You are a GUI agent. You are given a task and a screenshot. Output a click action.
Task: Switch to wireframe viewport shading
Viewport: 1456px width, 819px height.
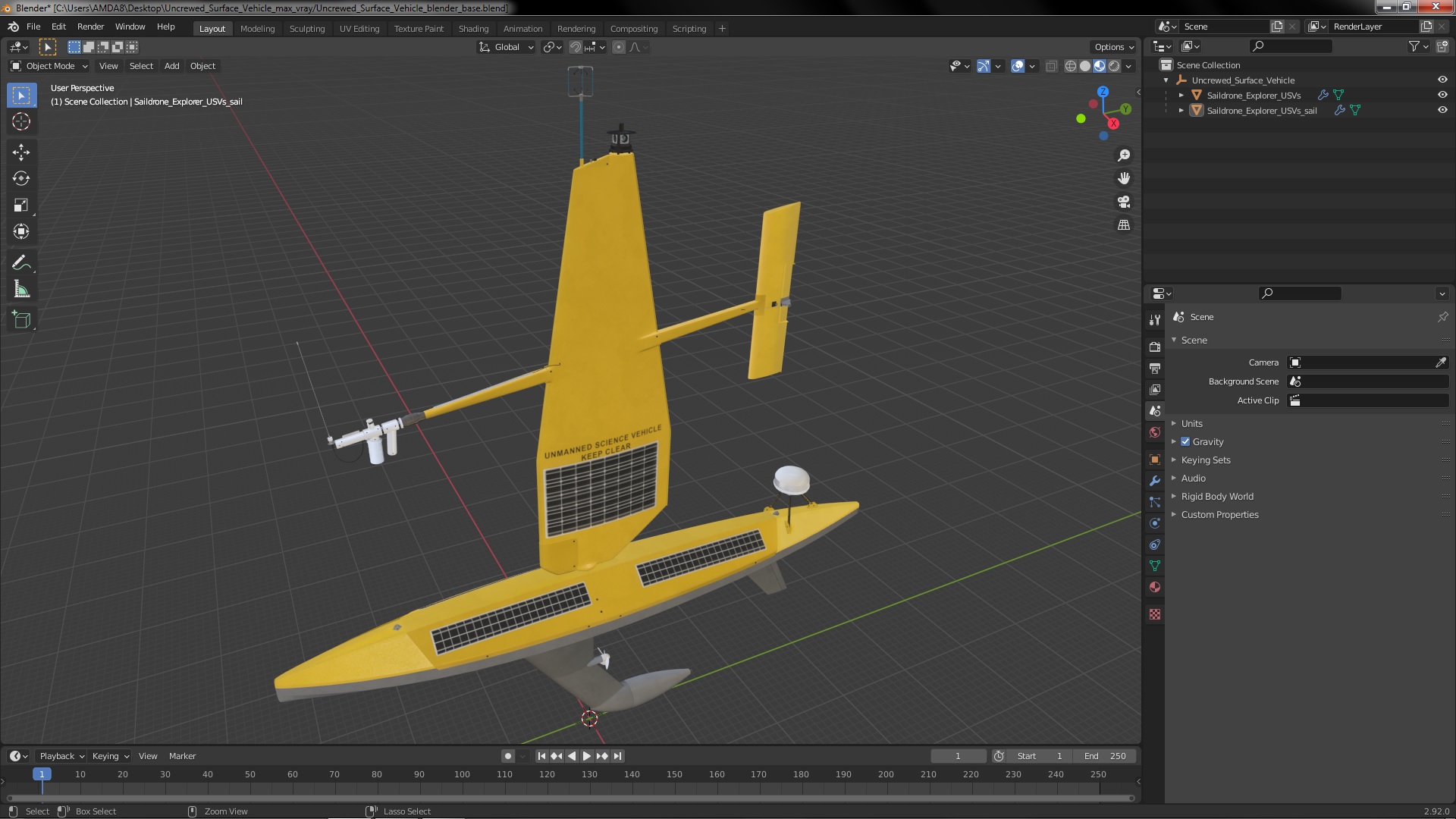point(1071,66)
